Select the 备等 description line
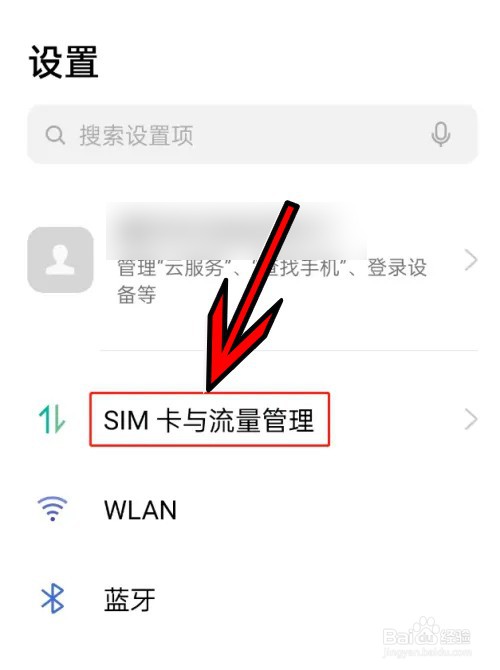 click(x=136, y=295)
